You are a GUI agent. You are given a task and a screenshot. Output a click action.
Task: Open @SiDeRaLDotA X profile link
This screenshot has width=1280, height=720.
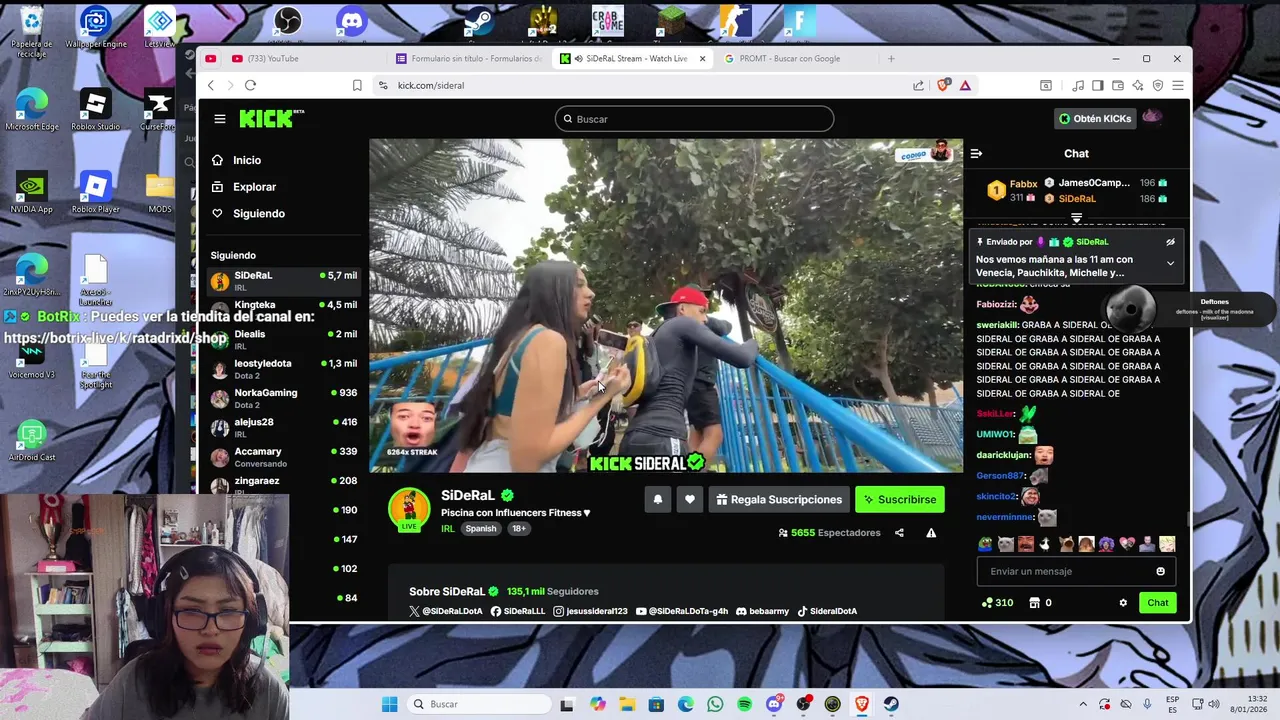click(446, 611)
